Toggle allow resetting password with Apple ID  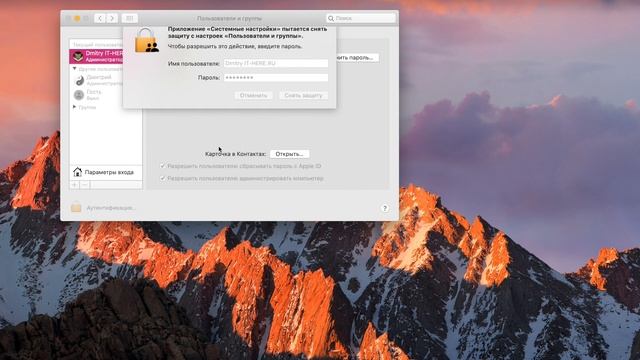(162, 166)
